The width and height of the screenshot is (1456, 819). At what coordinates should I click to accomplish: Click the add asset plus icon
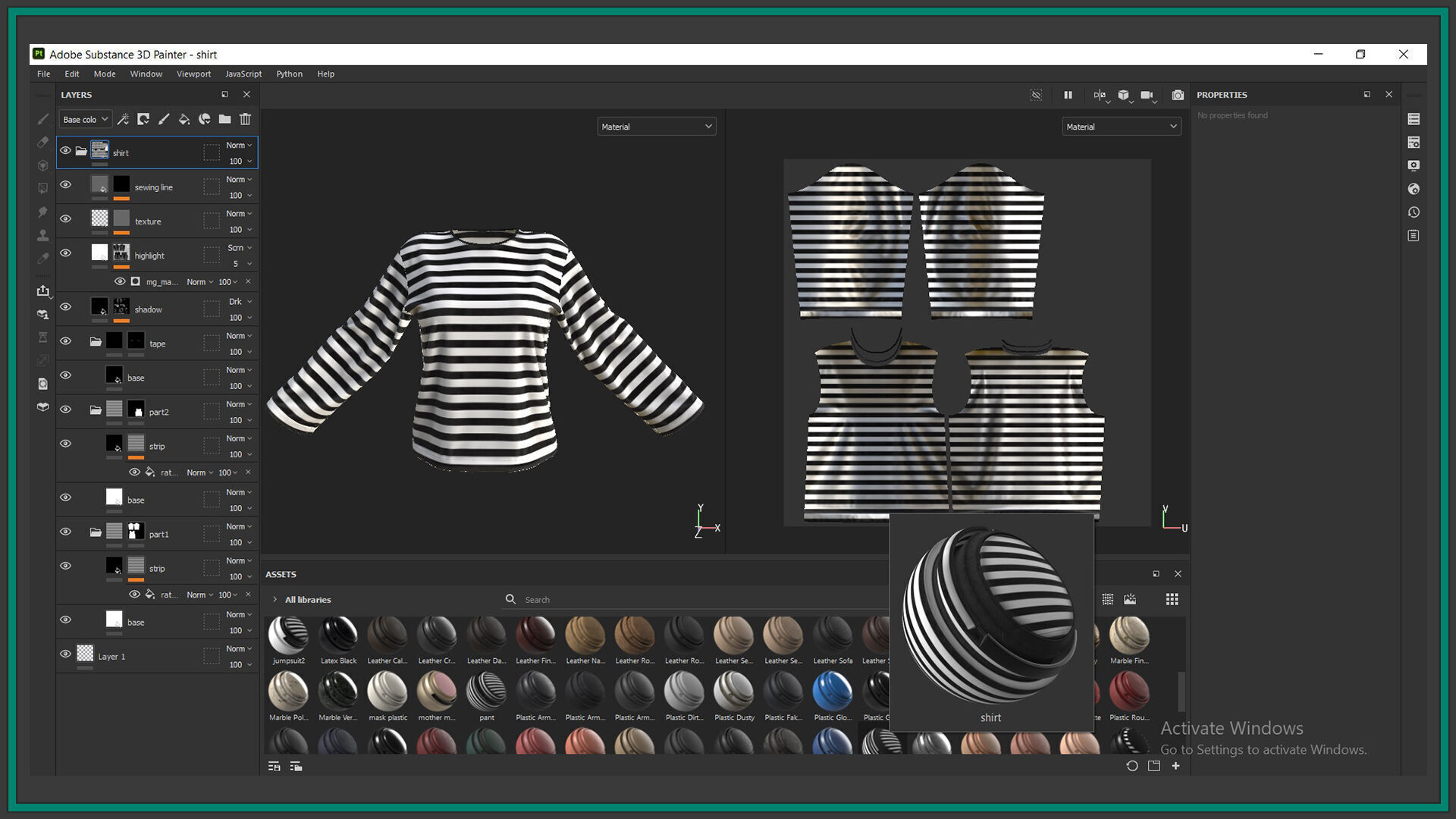pos(1175,766)
